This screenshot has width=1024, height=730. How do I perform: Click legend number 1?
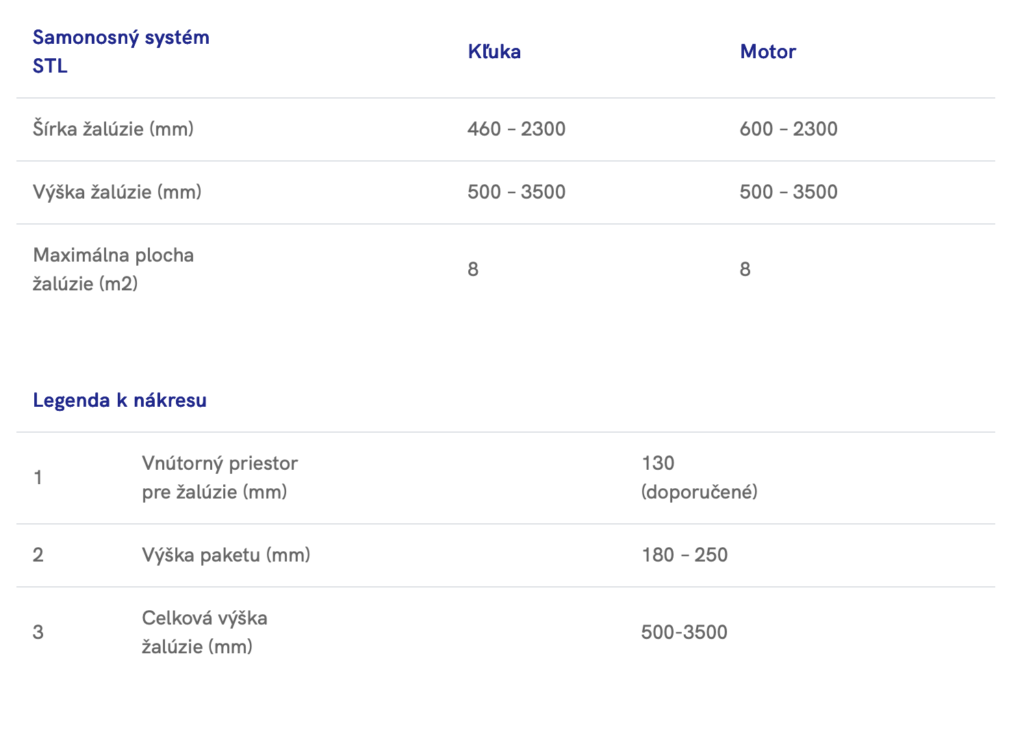[38, 478]
